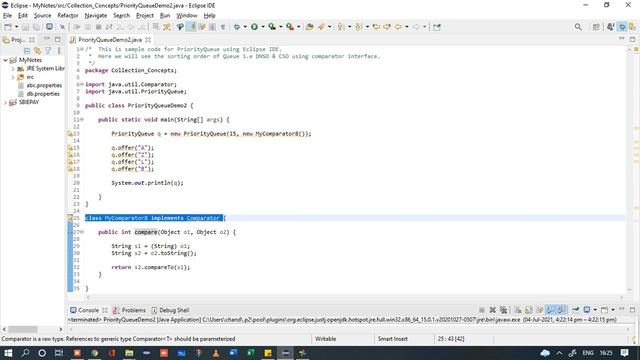The image size is (640, 360).
Task: Select the Console tab
Action: coord(84,310)
